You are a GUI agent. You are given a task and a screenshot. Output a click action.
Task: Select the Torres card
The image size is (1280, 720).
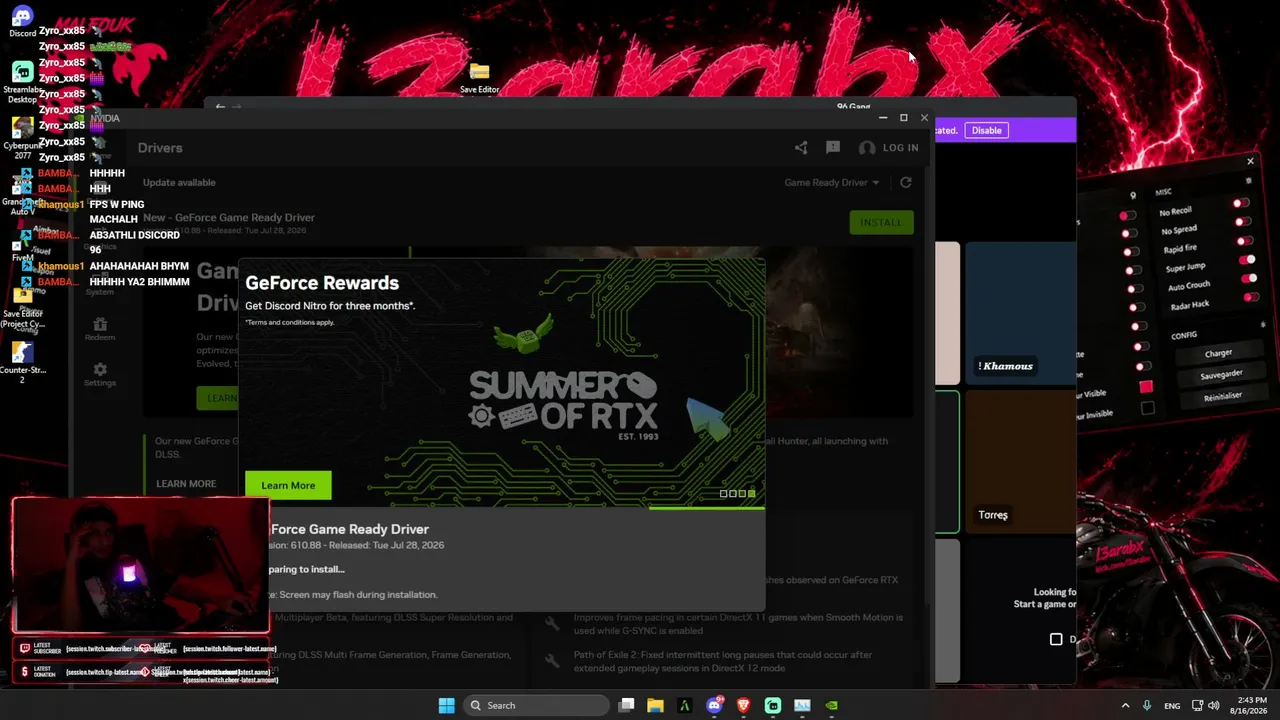[1021, 462]
